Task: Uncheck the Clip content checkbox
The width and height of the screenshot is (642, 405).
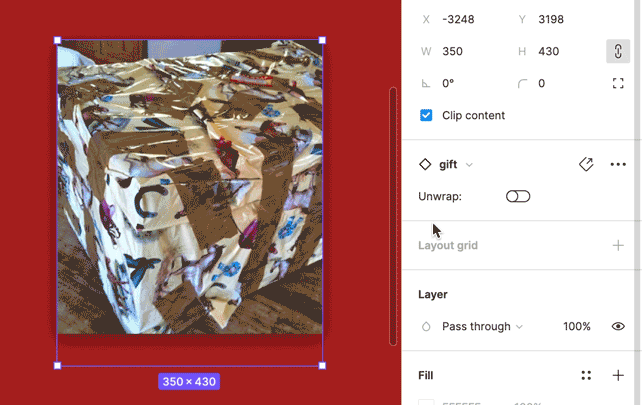Action: pyautogui.click(x=426, y=115)
